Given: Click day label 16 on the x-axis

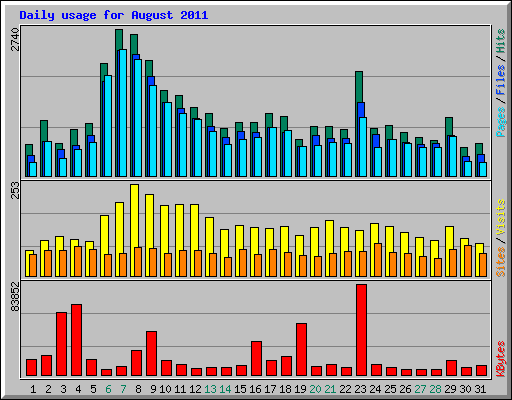Looking at the screenshot, I should tap(255, 389).
